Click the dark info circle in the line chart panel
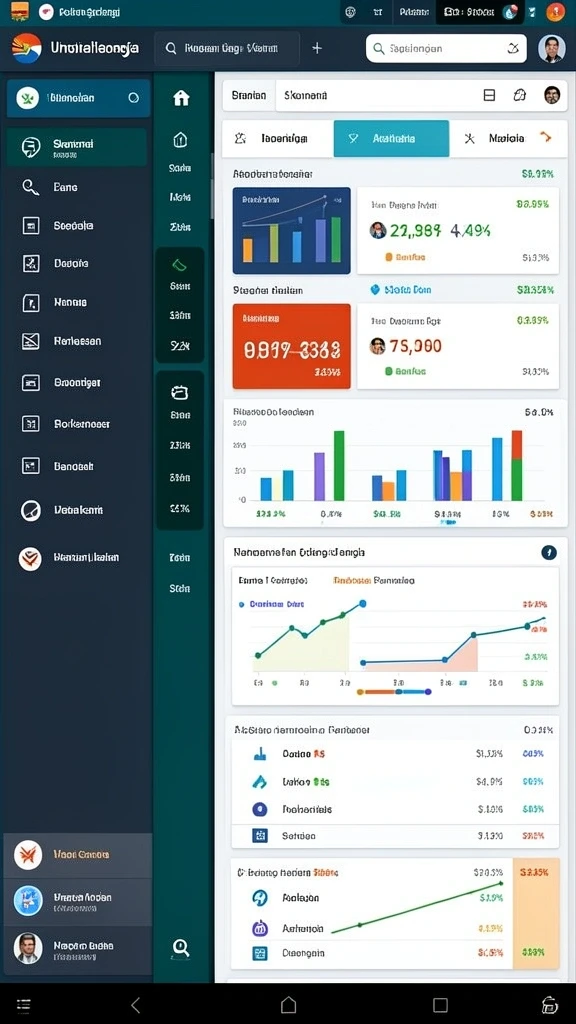Image resolution: width=576 pixels, height=1024 pixels. 549,552
